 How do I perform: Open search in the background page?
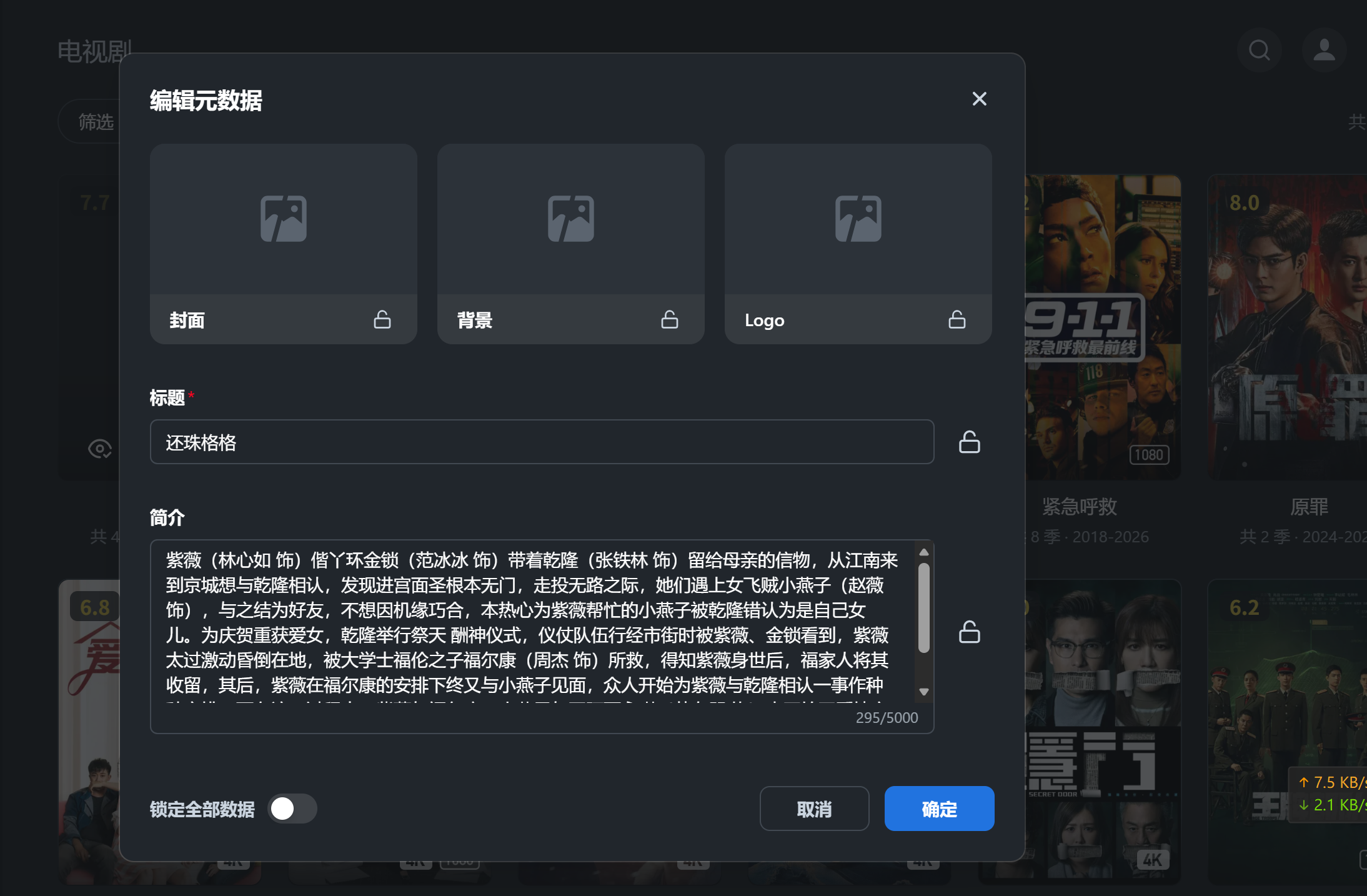click(1259, 50)
